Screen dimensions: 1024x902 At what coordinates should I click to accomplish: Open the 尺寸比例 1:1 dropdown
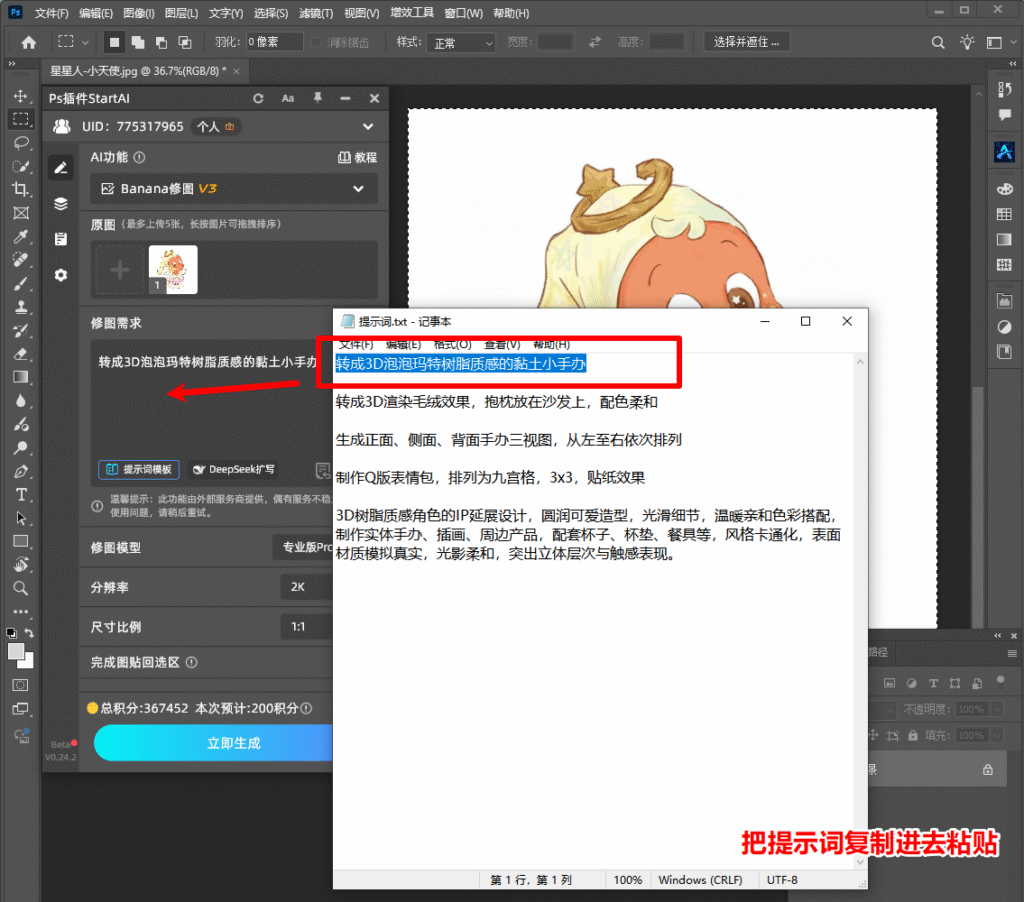[x=307, y=627]
